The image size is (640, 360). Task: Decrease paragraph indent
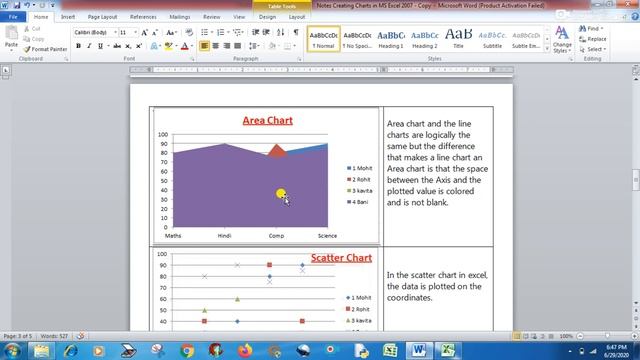[x=256, y=32]
